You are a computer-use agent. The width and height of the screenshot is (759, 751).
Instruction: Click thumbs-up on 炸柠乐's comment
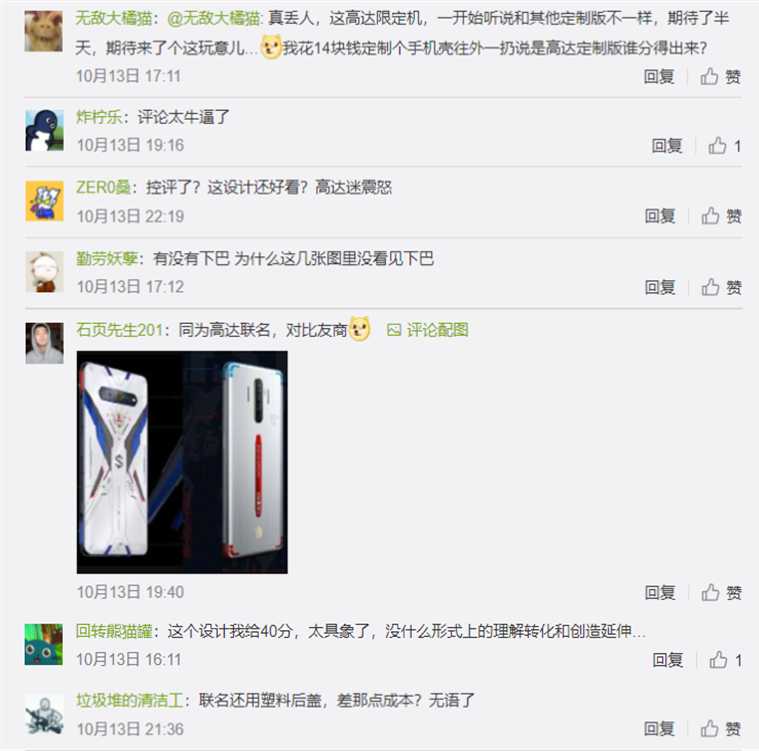724,146
